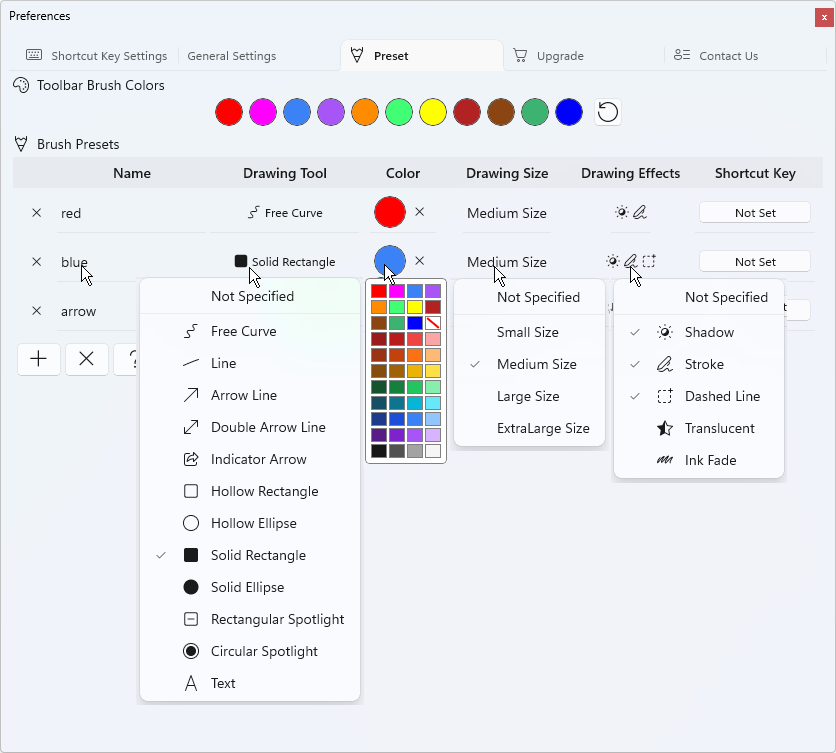Open the red preset's Free Curve tool dropdown
836x753 pixels.
coord(285,213)
